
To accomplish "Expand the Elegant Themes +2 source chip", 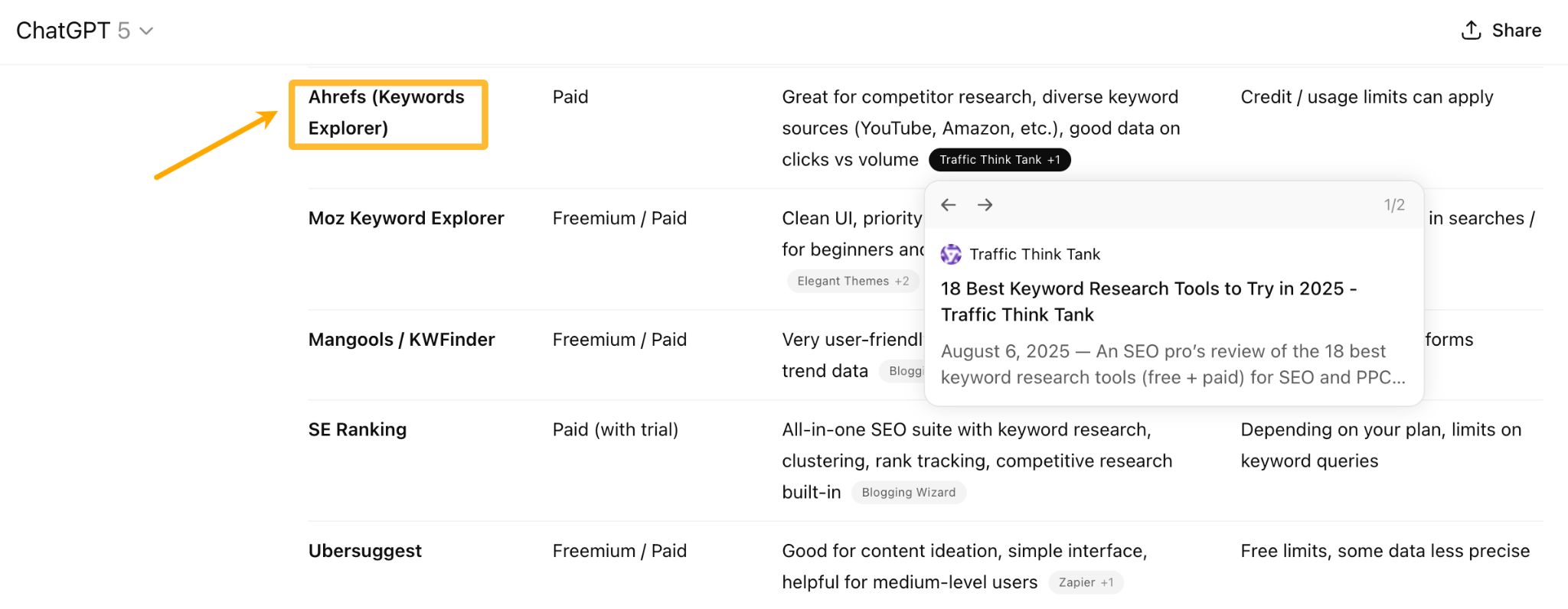I will pos(852,281).
